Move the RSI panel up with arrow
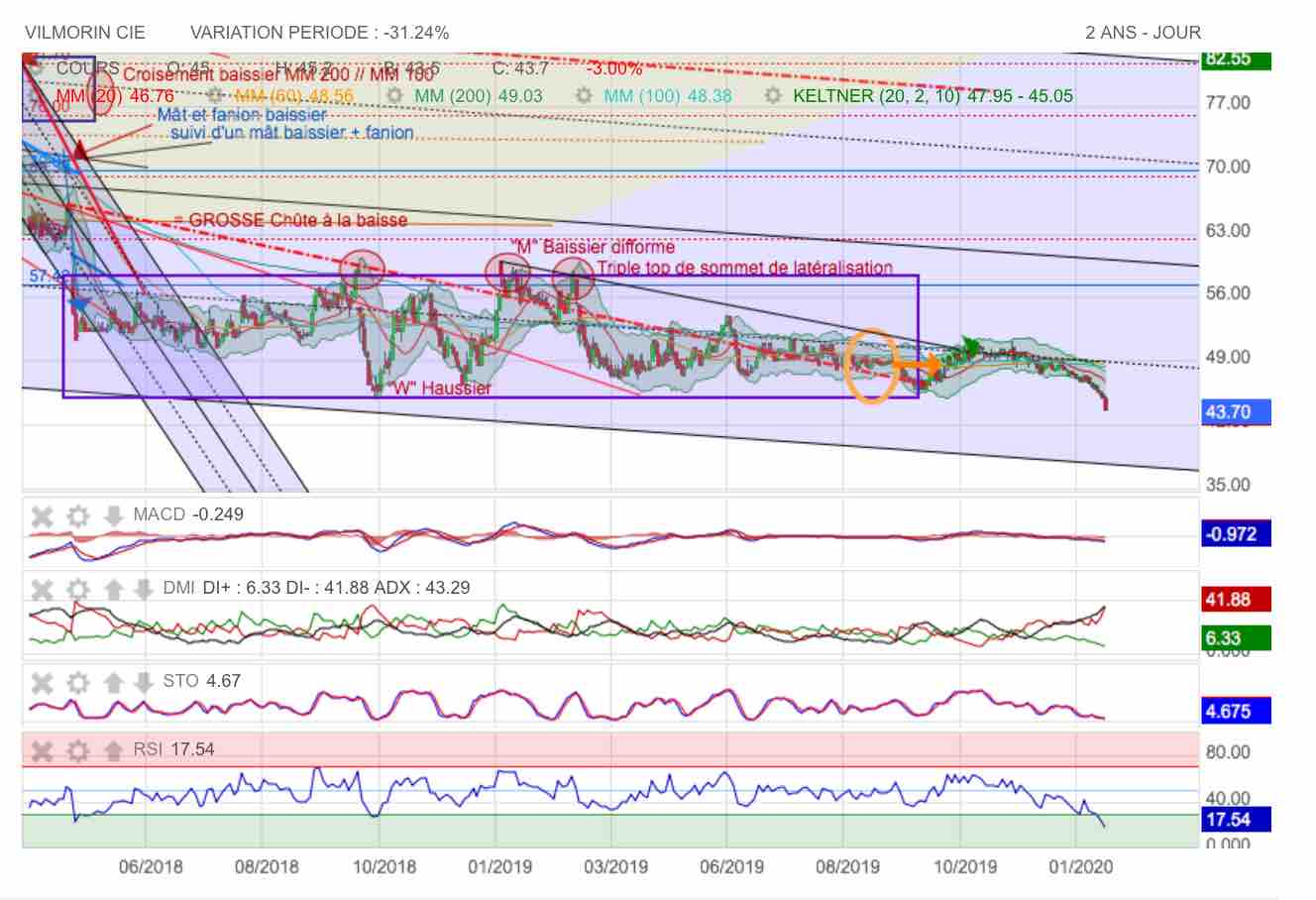Image resolution: width=1316 pixels, height=900 pixels. click(x=114, y=750)
